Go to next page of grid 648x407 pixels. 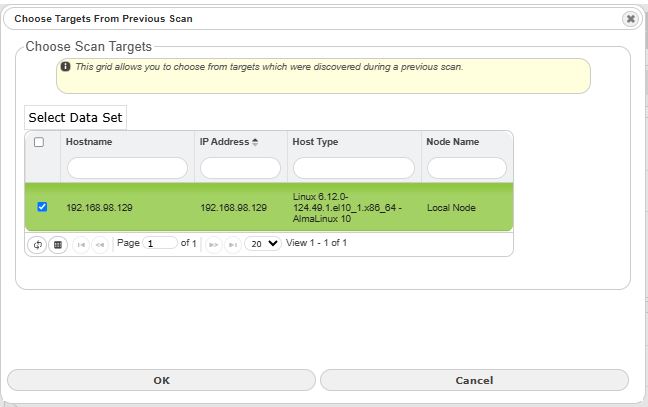click(x=213, y=245)
